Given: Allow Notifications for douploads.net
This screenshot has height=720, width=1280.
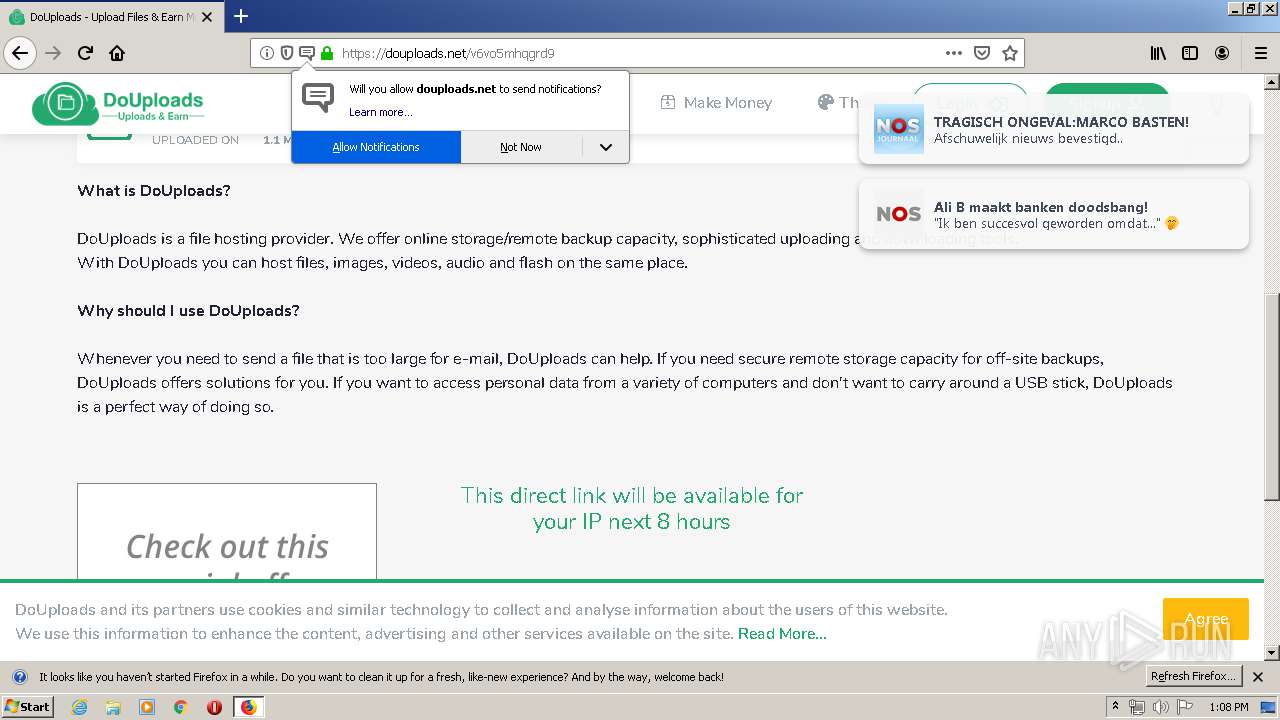Looking at the screenshot, I should click(376, 147).
